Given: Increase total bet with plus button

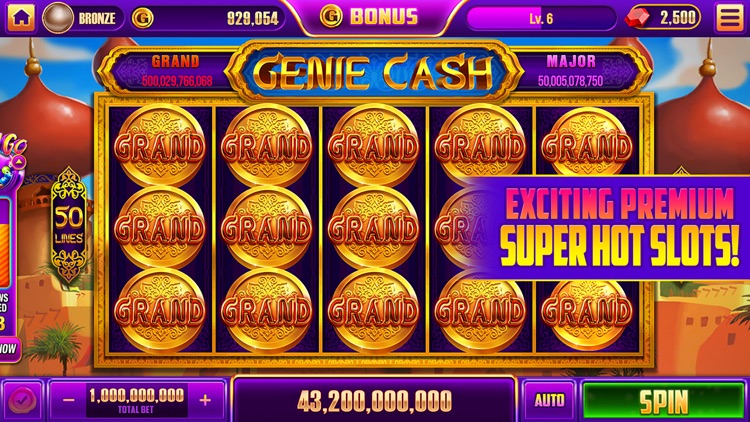Looking at the screenshot, I should coord(205,400).
